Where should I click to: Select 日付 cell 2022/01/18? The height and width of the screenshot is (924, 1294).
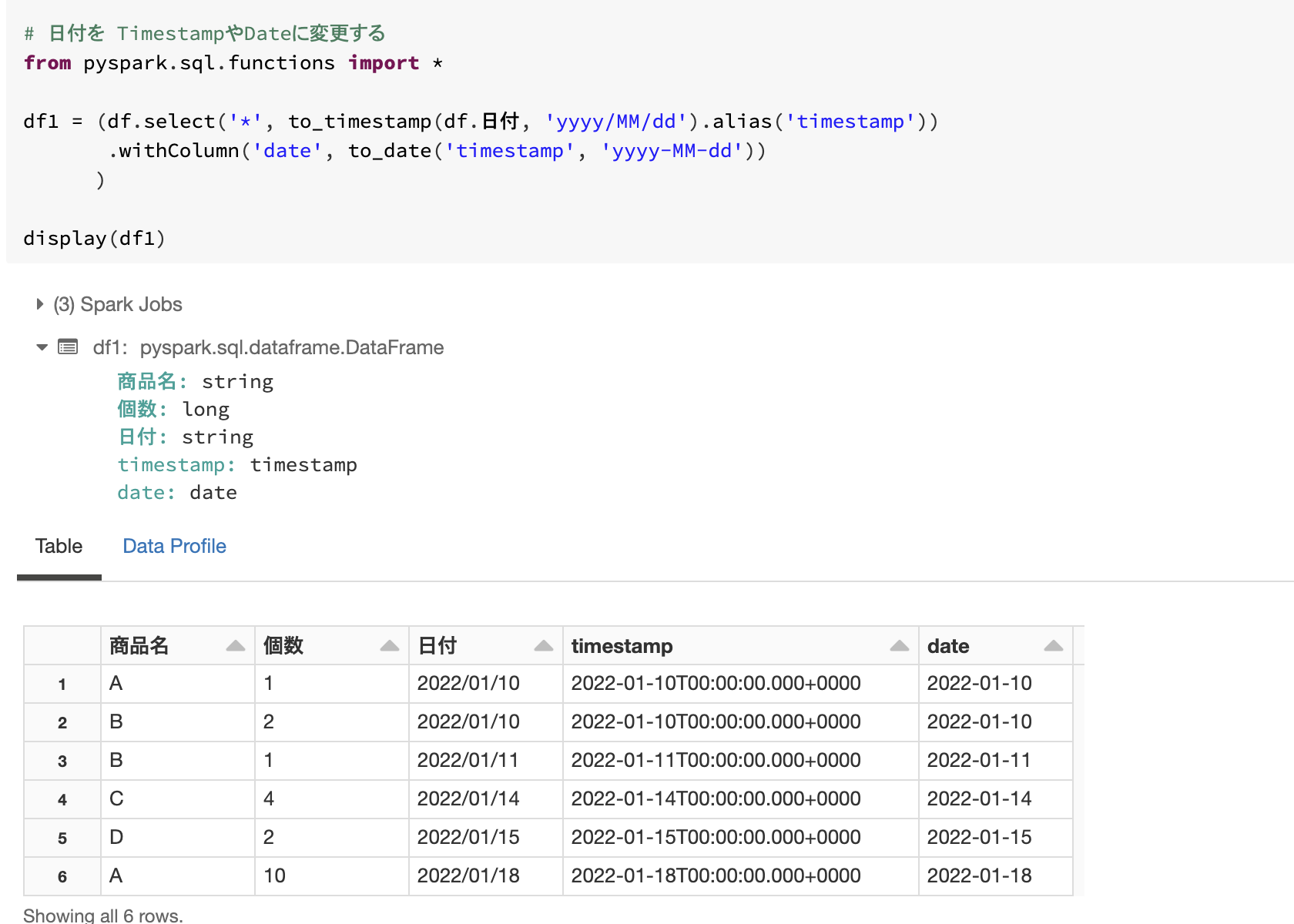coord(486,876)
